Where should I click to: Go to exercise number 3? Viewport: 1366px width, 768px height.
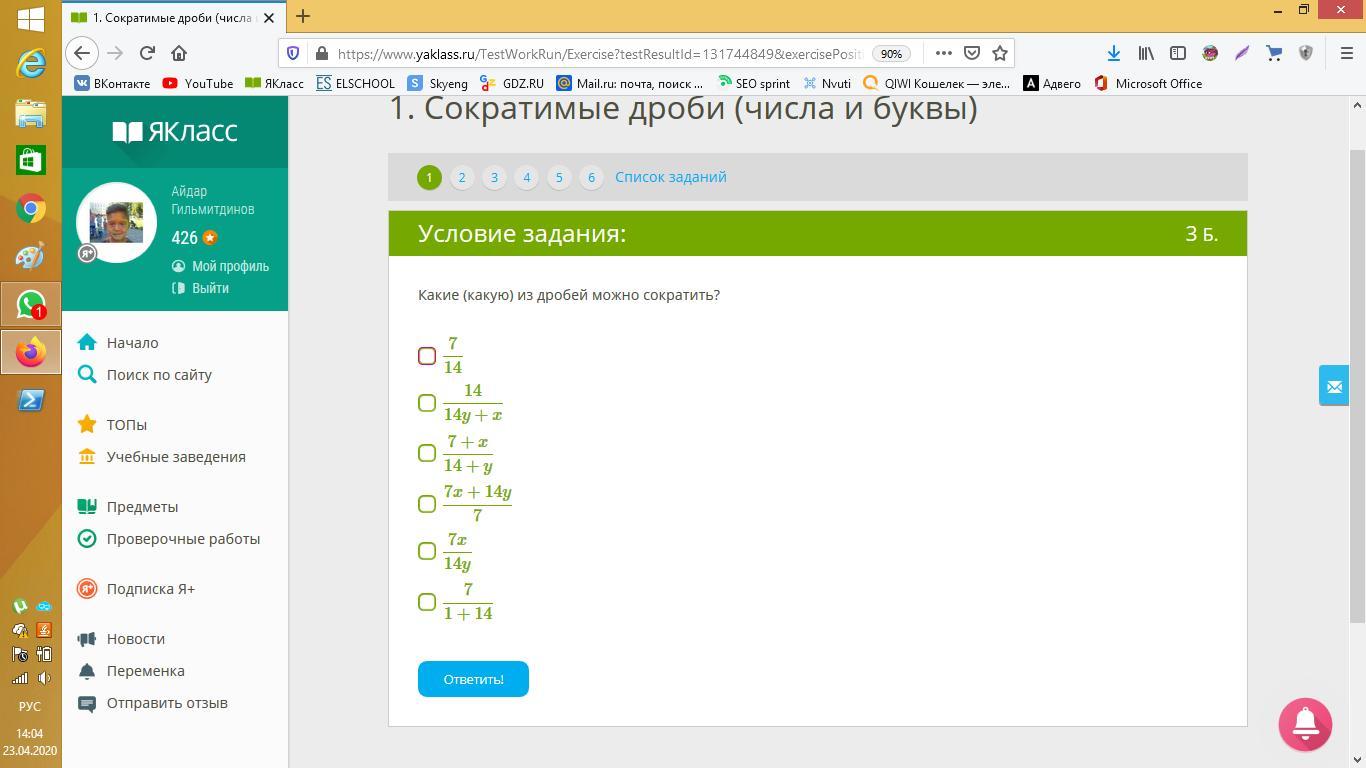click(x=494, y=177)
